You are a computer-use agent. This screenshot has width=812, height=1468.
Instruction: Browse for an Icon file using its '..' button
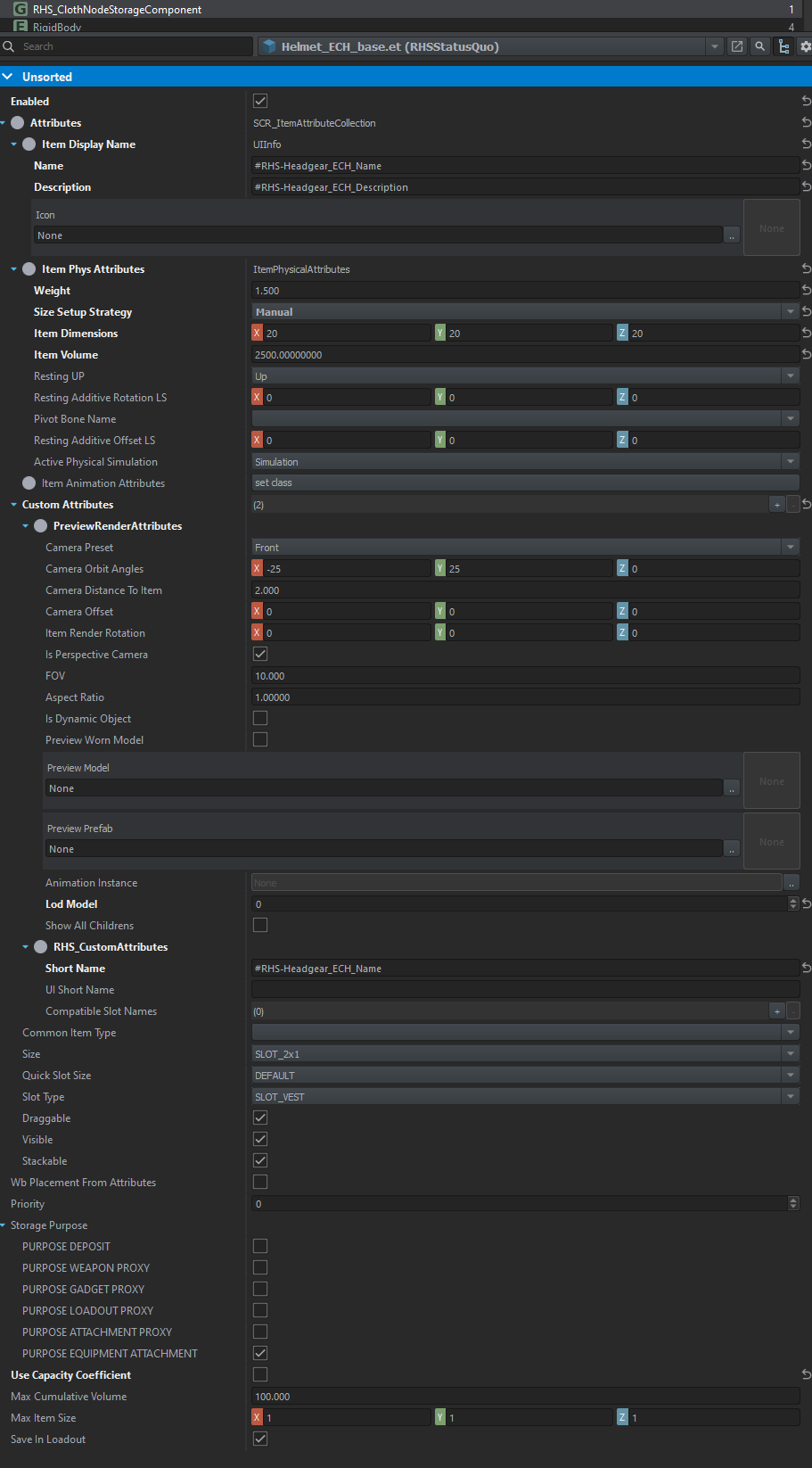tap(732, 235)
